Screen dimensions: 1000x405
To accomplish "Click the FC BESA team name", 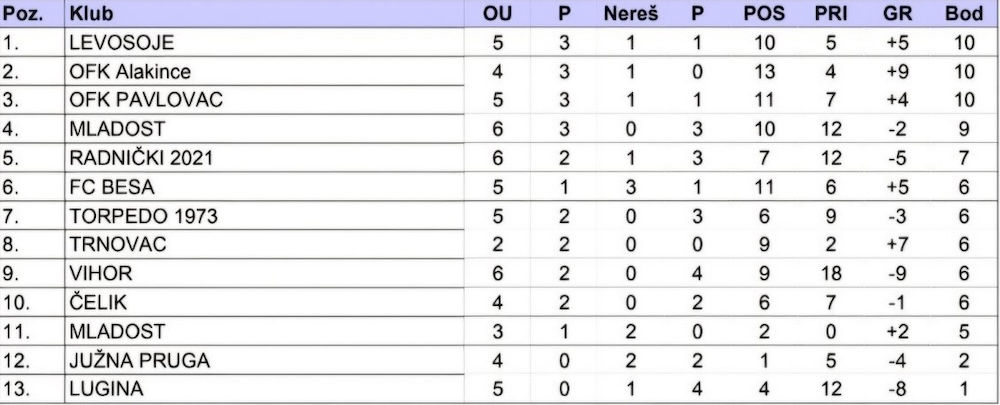I will [110, 187].
